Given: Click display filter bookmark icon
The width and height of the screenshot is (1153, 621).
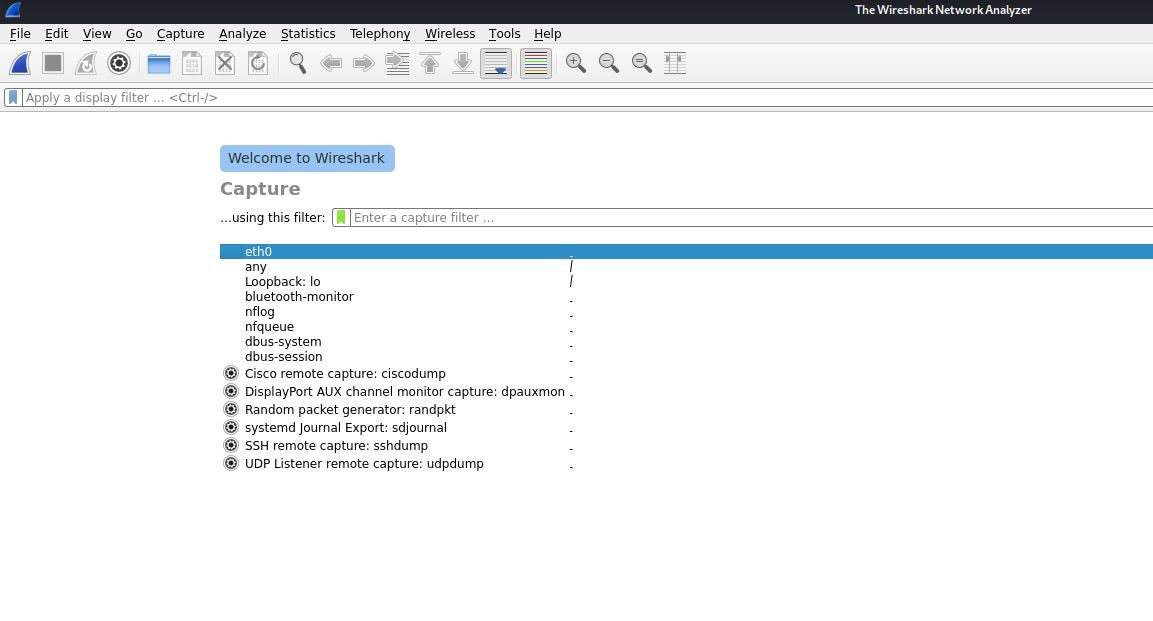Looking at the screenshot, I should tap(13, 98).
